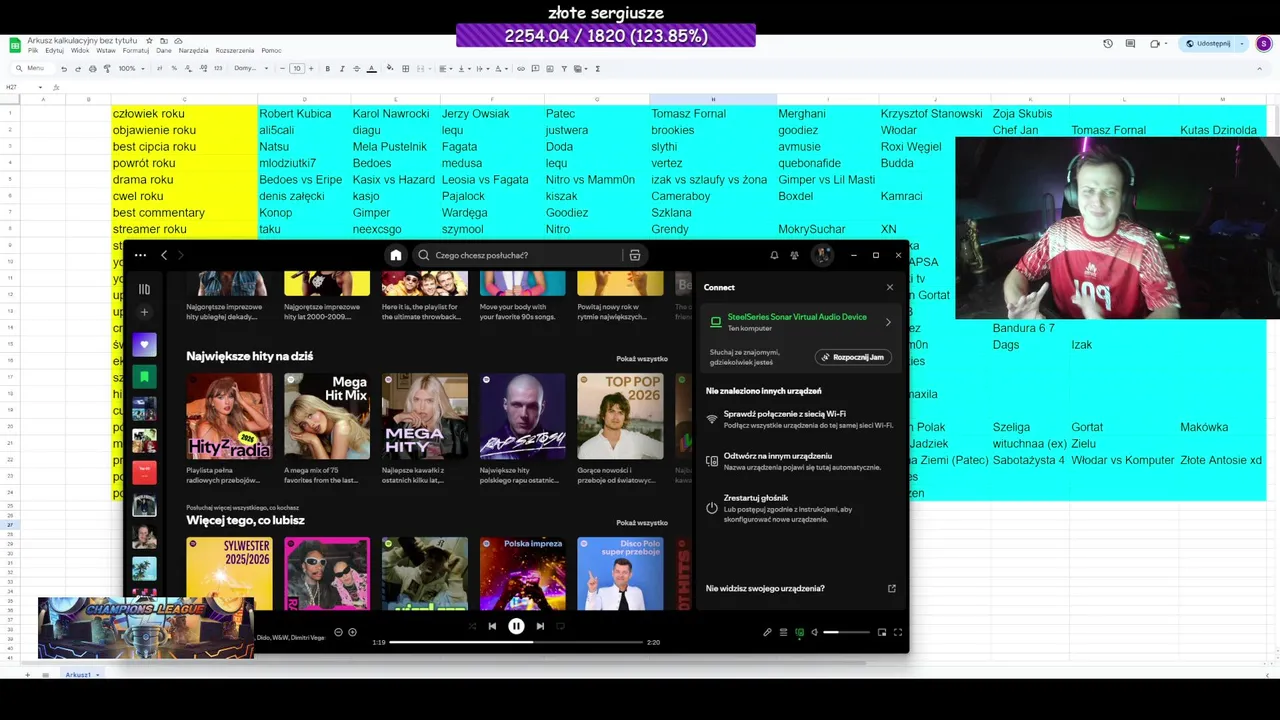Open Arkusz1 sheet tab arrow

click(98, 675)
